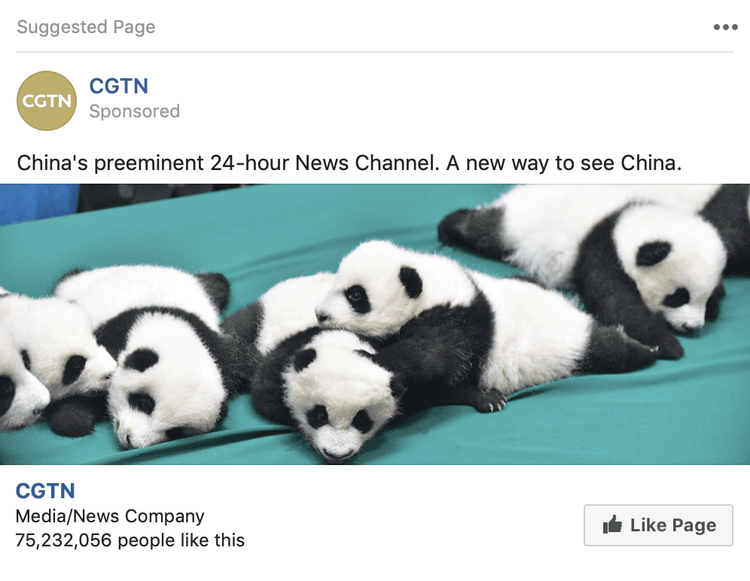Click the Sponsored label under CGTN
This screenshot has height=581, width=750.
pyautogui.click(x=134, y=111)
